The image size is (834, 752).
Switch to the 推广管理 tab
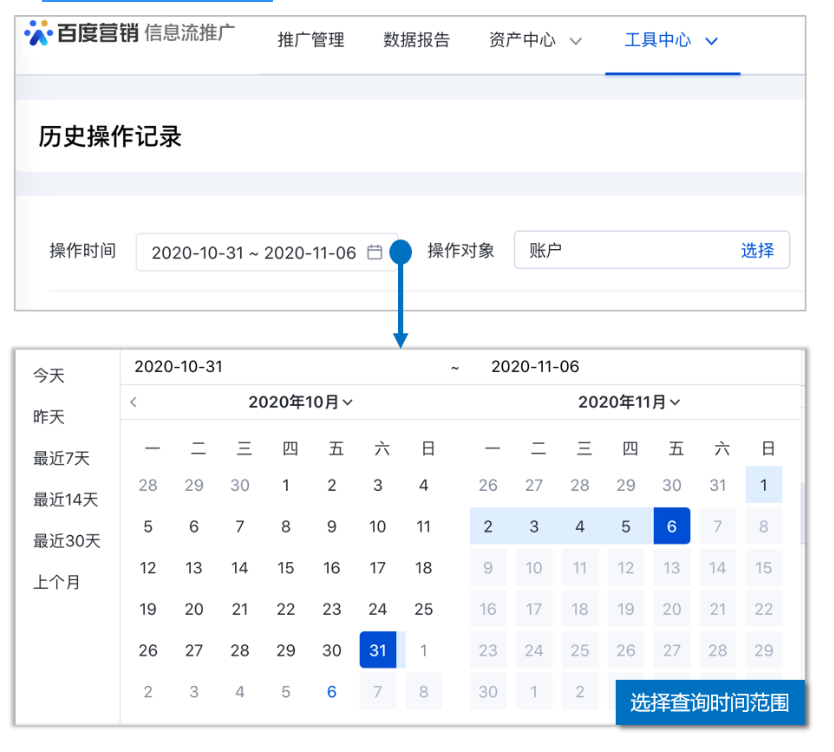coord(310,41)
